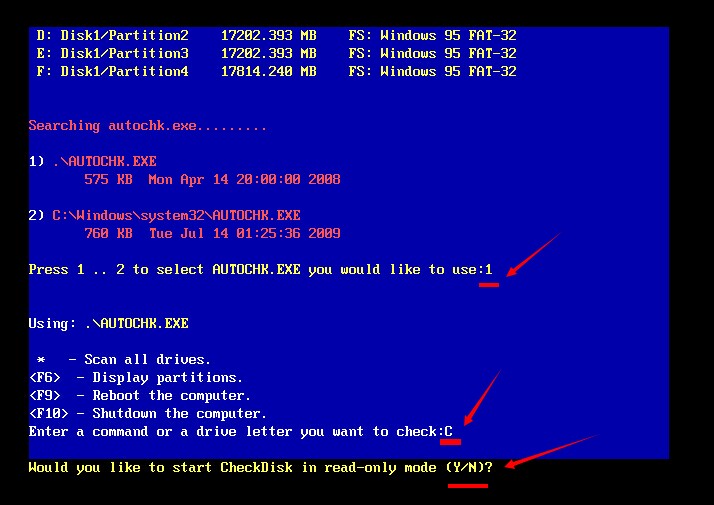Click the 17202.393 MB size on the E: row
The width and height of the screenshot is (714, 505).
(269, 53)
